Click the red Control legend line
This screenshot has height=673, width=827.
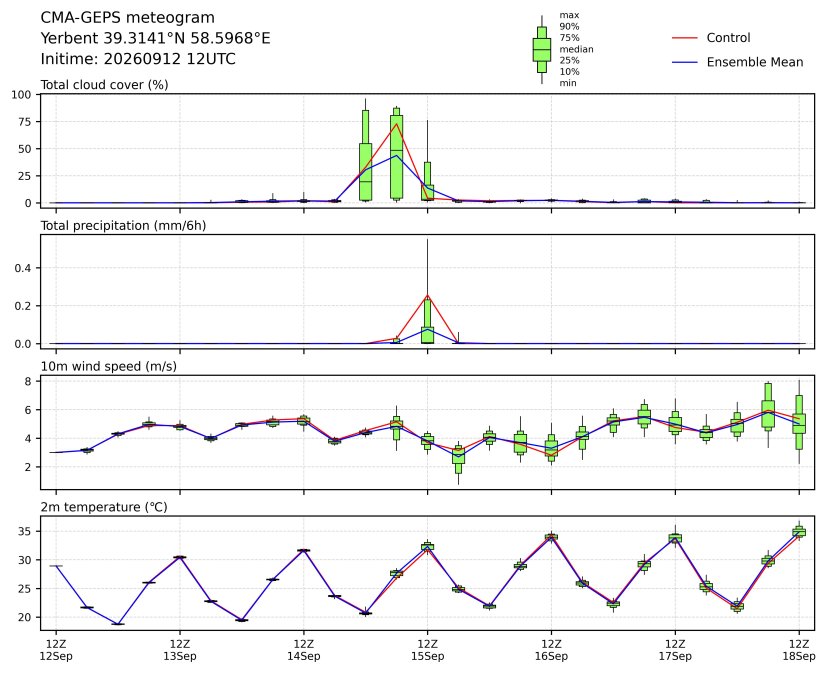click(x=685, y=38)
